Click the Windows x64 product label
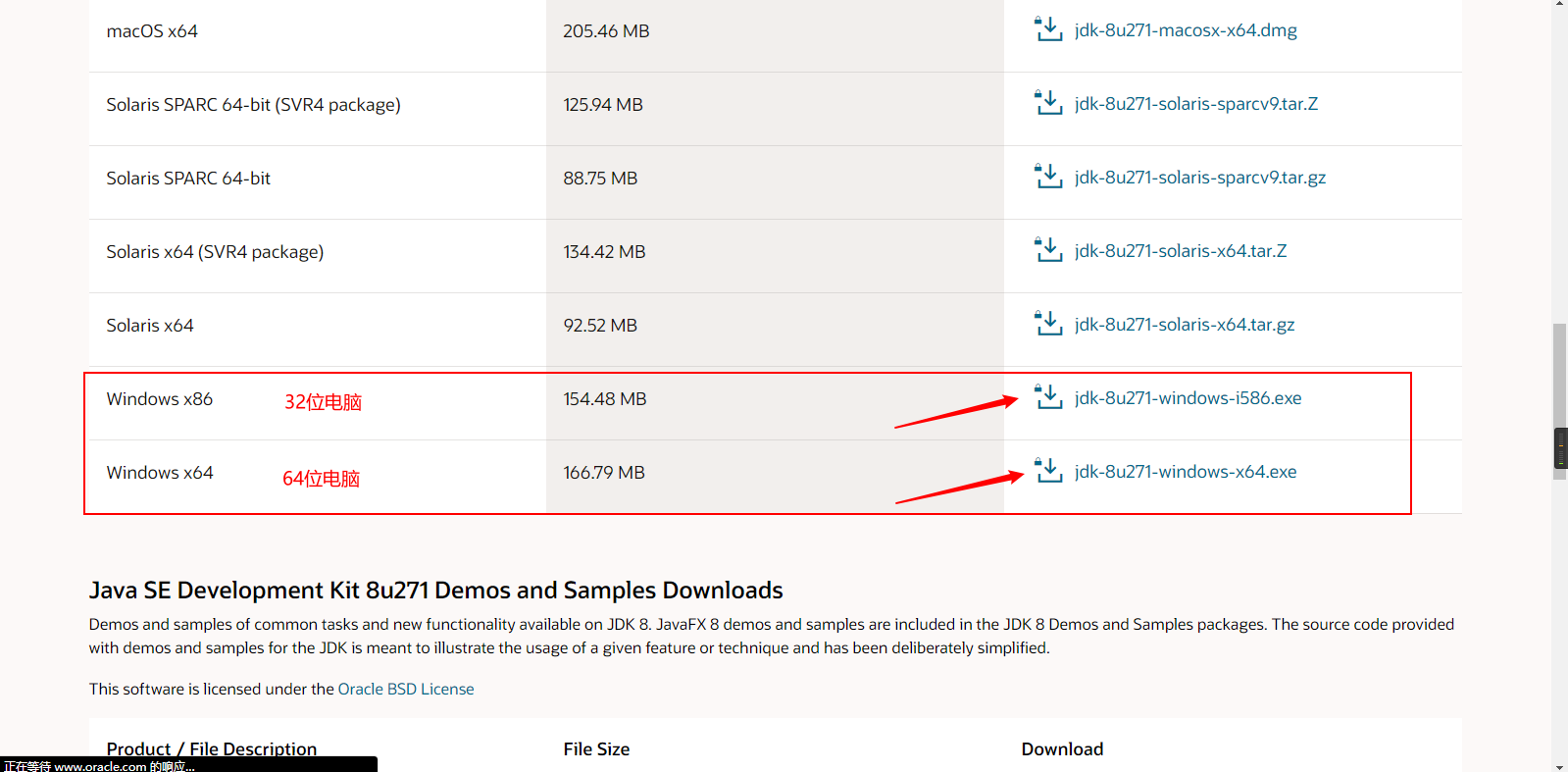1568x772 pixels. [x=160, y=473]
